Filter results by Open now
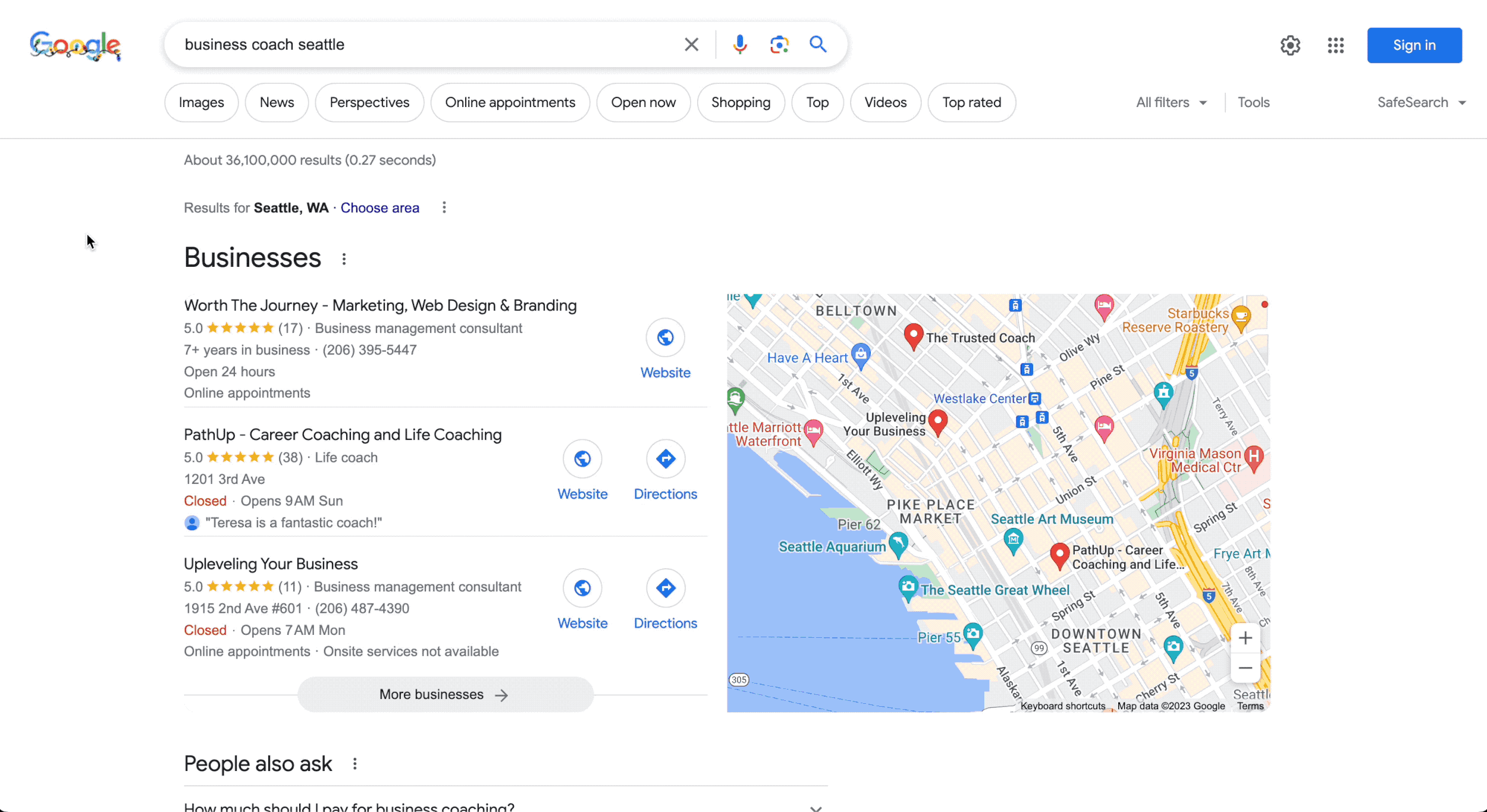Image resolution: width=1487 pixels, height=812 pixels. 643,102
